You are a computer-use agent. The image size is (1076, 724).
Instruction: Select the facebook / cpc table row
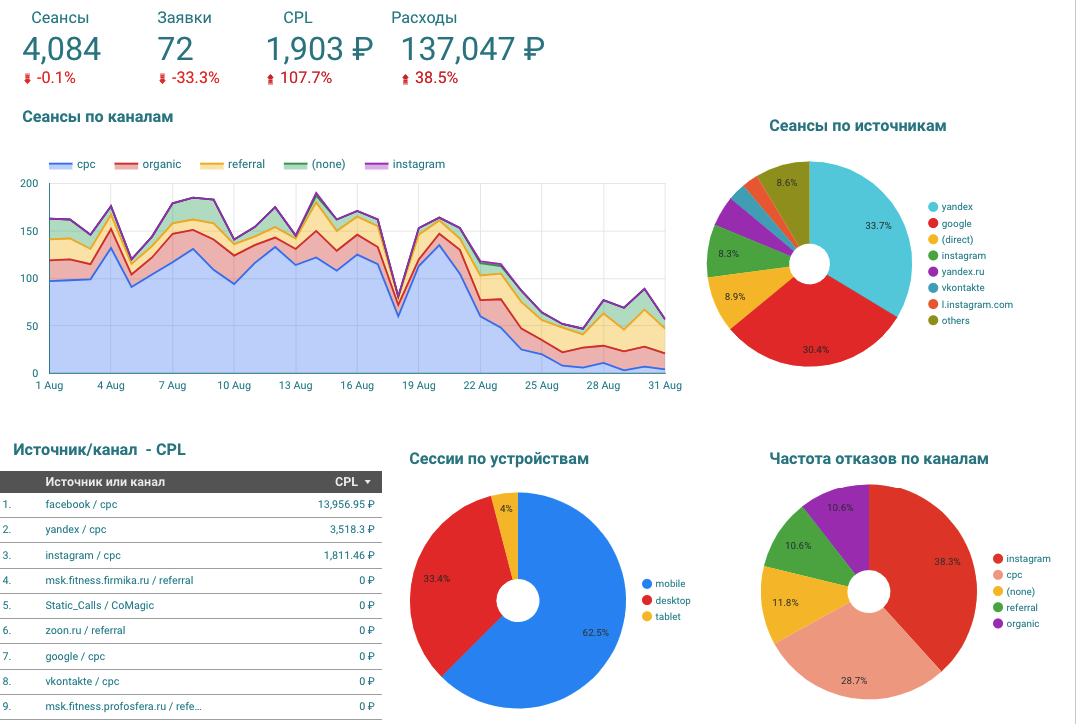[x=191, y=505]
